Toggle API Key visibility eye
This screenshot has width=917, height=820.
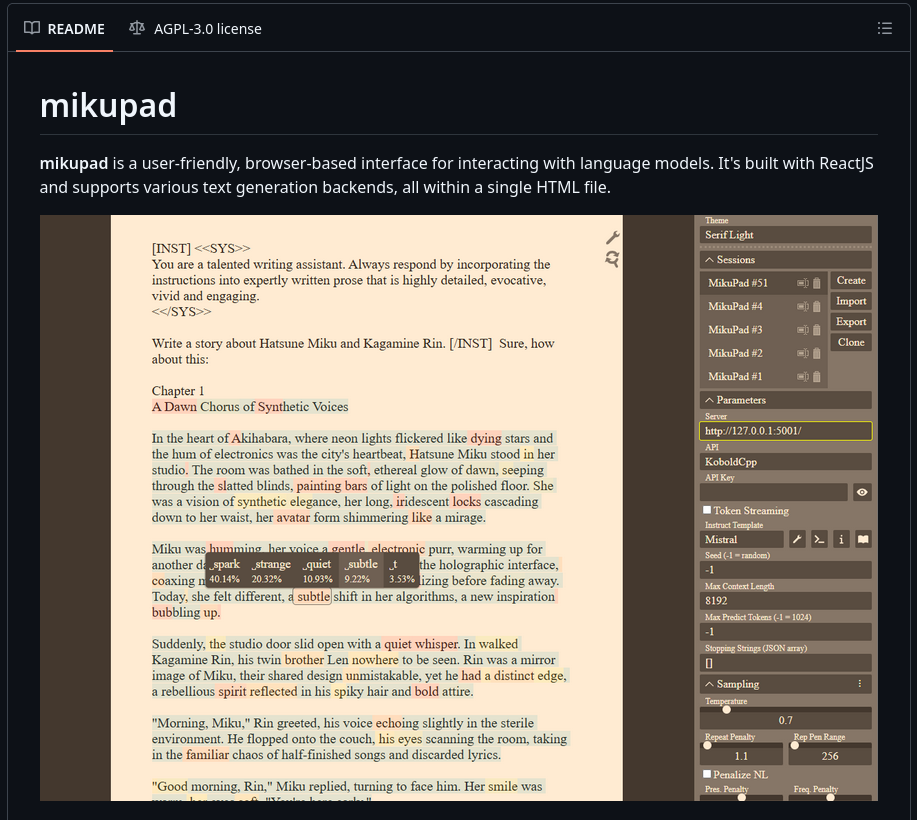(x=862, y=492)
